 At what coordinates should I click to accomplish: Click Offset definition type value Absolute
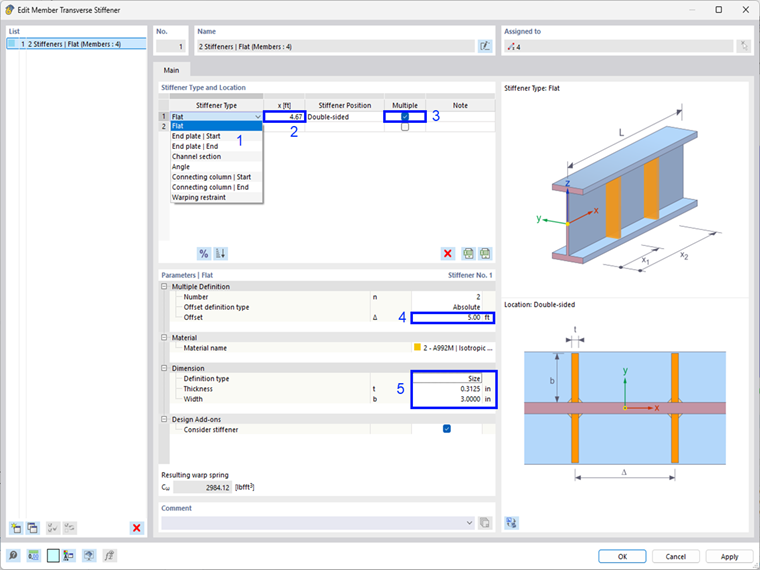point(447,307)
